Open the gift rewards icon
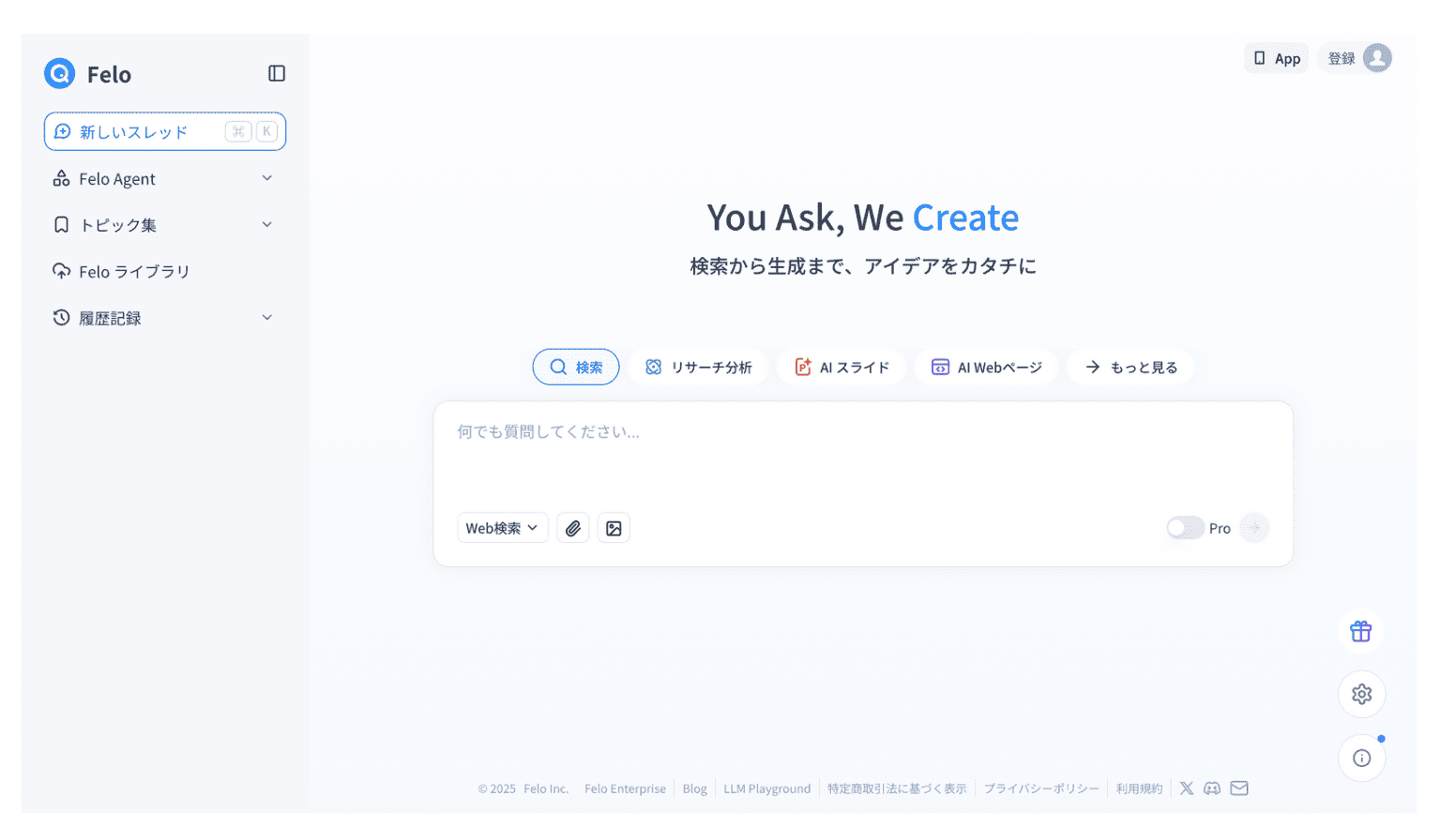Image resolution: width=1456 pixels, height=827 pixels. tap(1361, 631)
